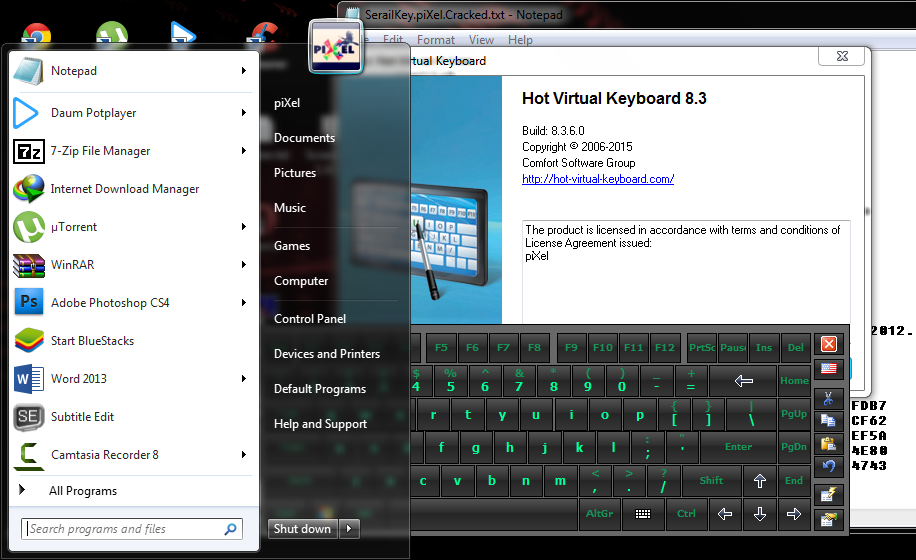
Task: Click the Down arrow key on virtual keyboard
Action: pos(759,514)
